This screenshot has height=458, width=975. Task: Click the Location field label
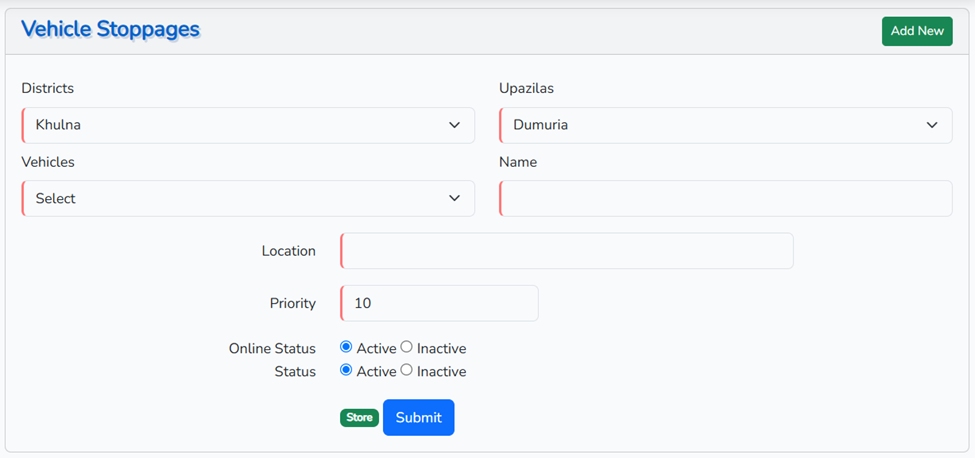point(288,251)
